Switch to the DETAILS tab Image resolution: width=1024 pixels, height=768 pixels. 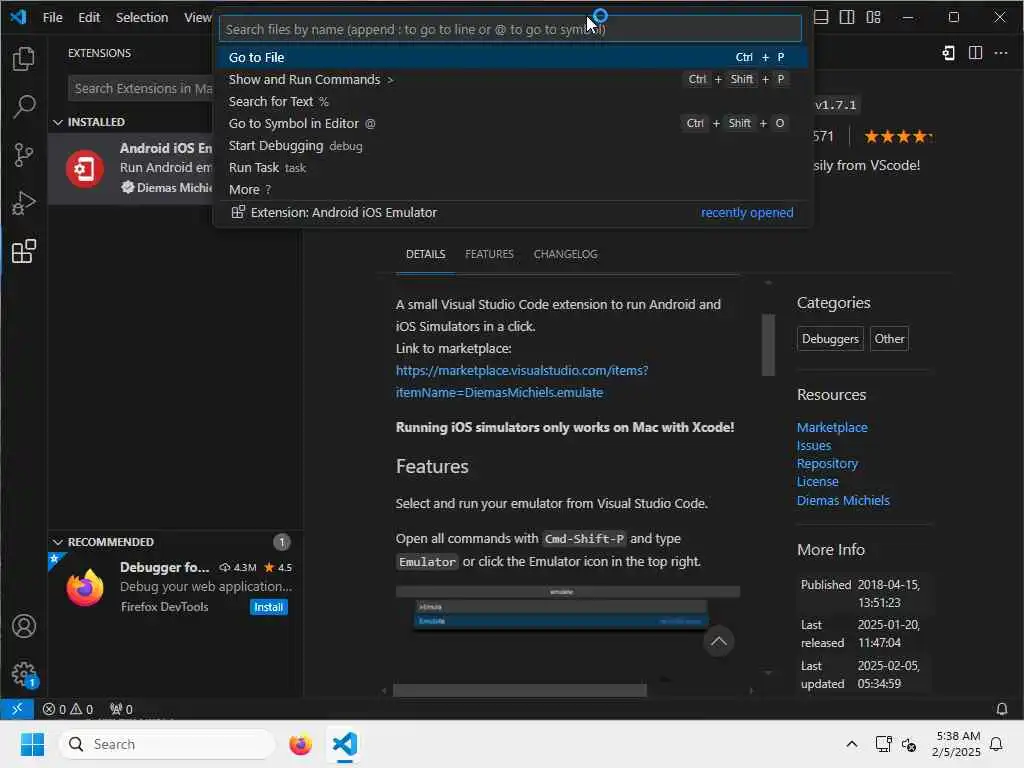(x=425, y=254)
